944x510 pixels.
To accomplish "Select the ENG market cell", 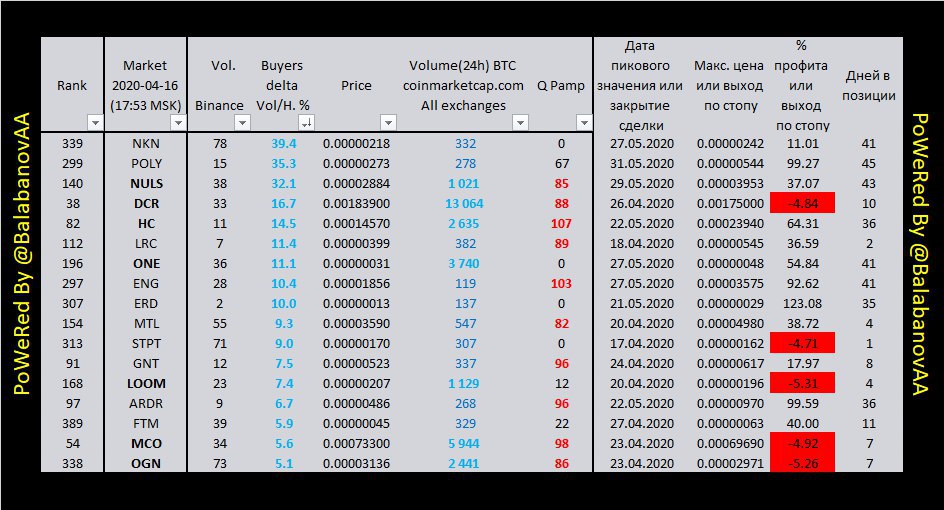I will (146, 284).
